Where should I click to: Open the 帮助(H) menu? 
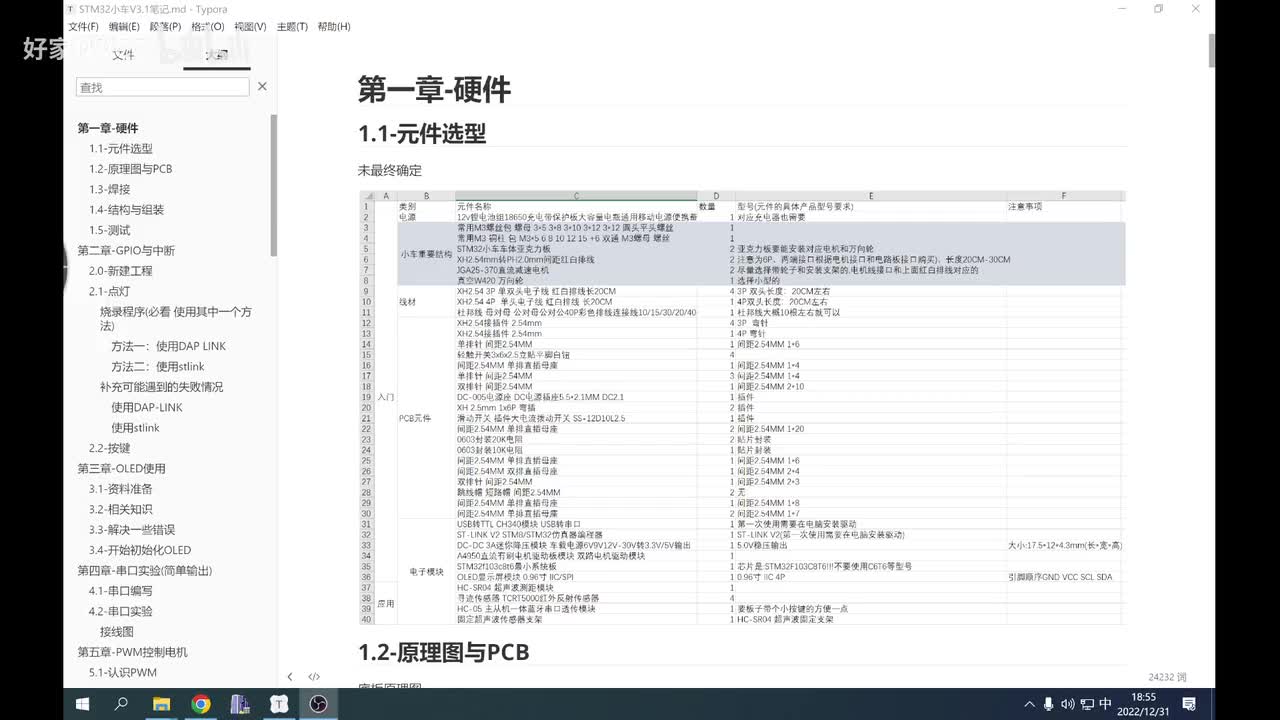(334, 27)
